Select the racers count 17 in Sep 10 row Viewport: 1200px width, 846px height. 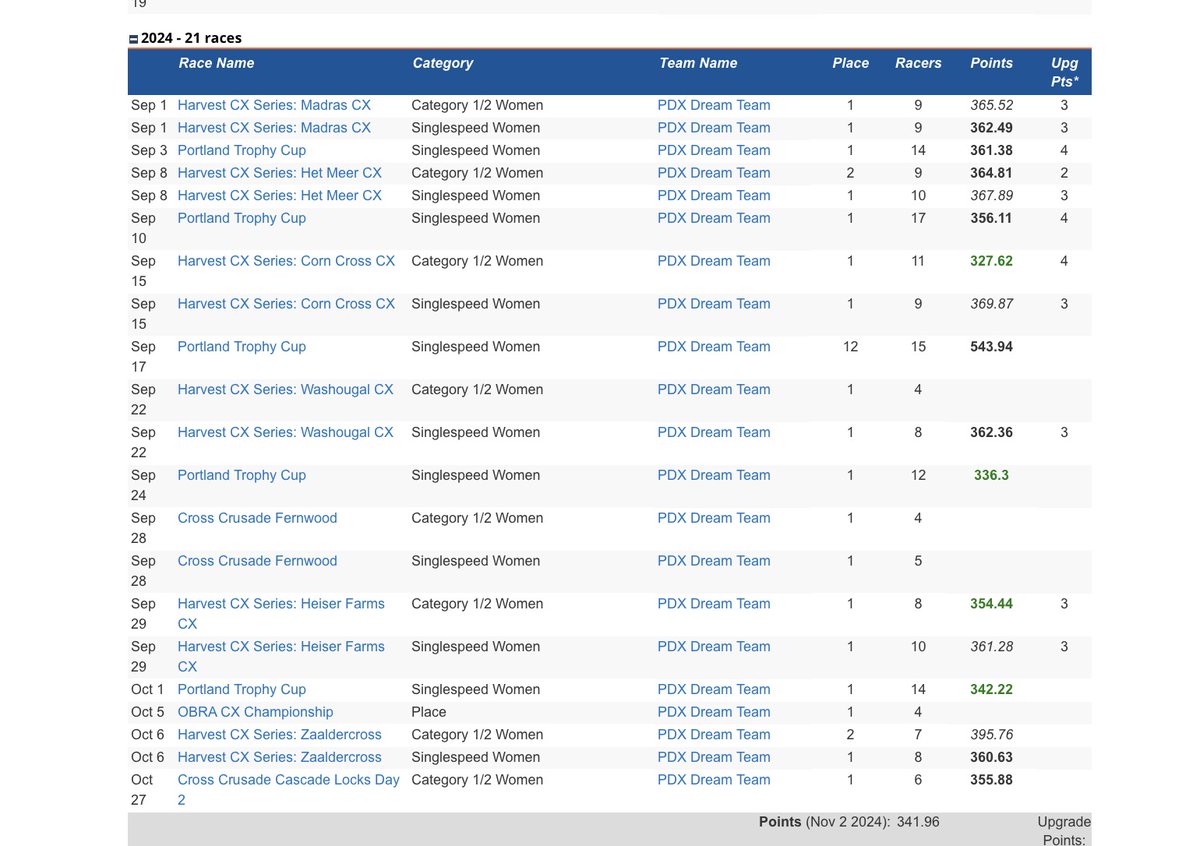click(918, 218)
